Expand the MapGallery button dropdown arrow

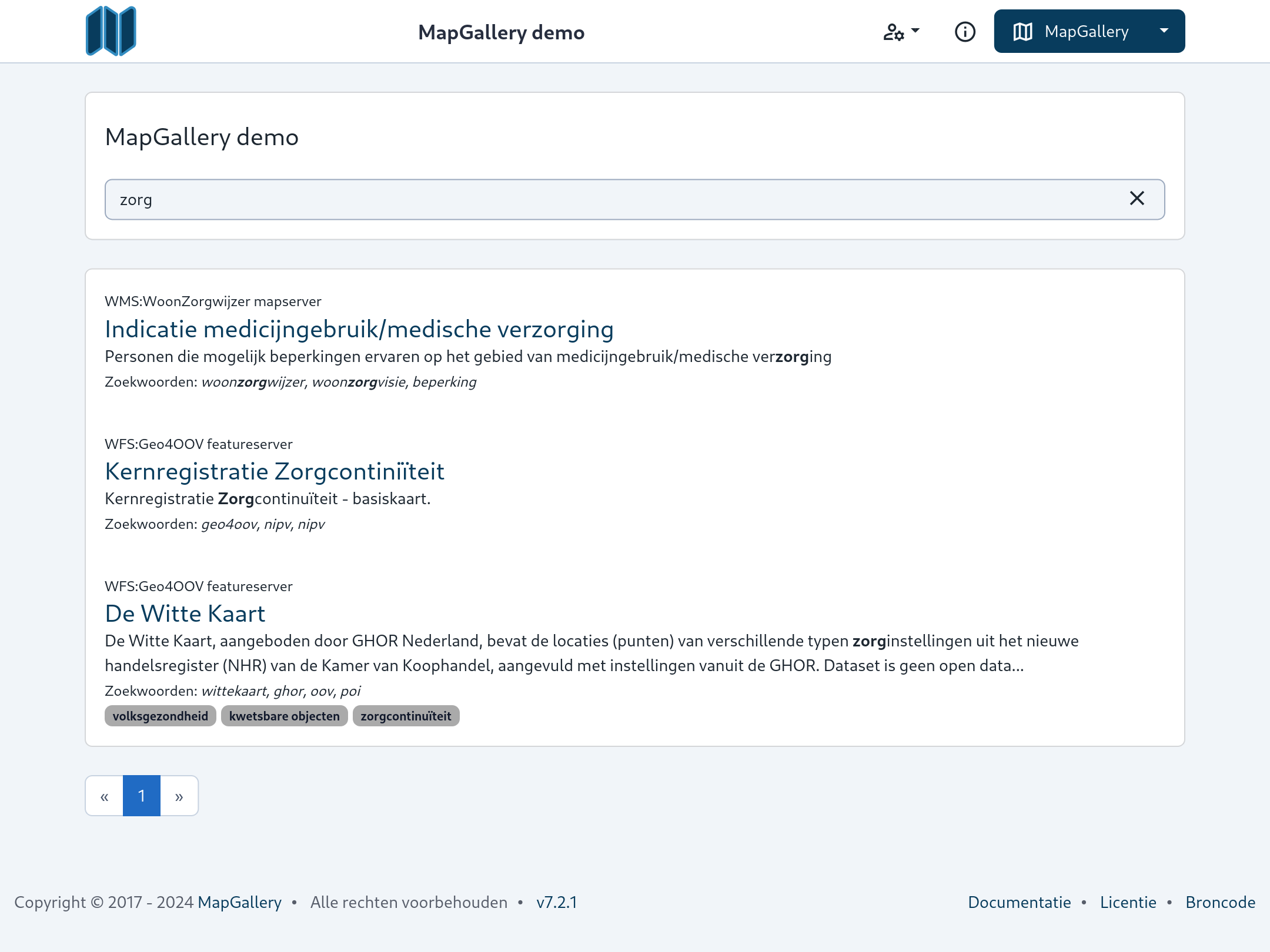pos(1164,31)
